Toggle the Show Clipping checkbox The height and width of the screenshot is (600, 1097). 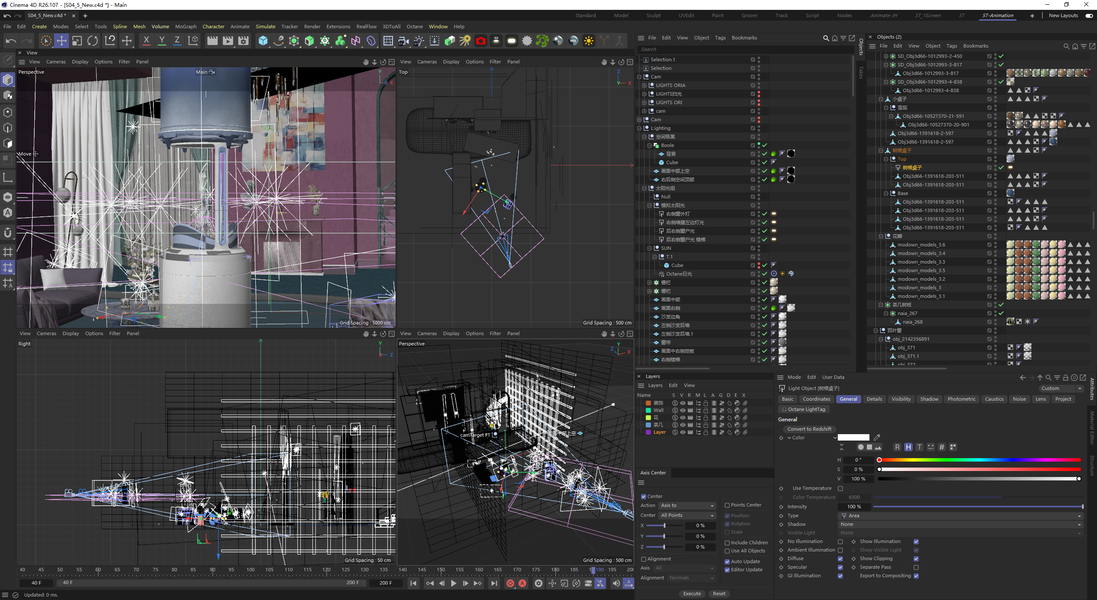(x=916, y=558)
